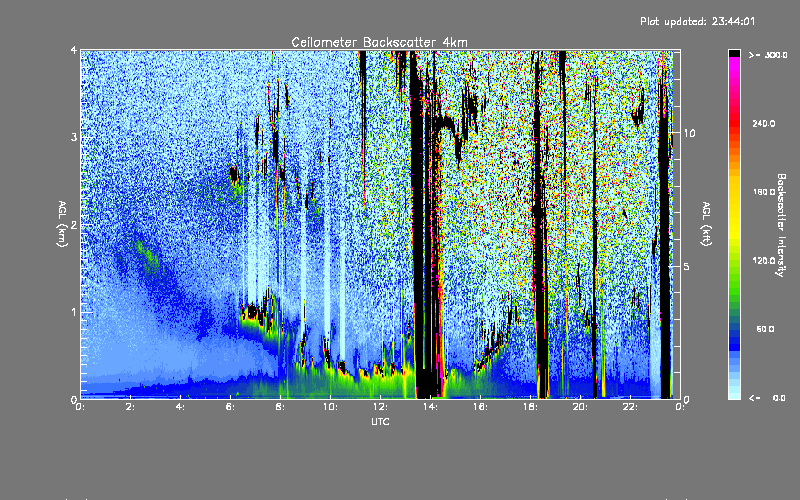
Task: Click the "4" km tick label
Action: 74,50
